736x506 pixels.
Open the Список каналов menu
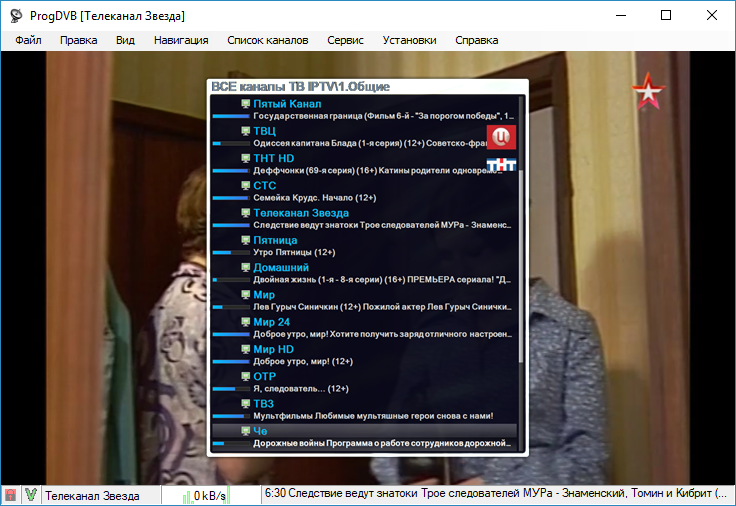point(267,40)
